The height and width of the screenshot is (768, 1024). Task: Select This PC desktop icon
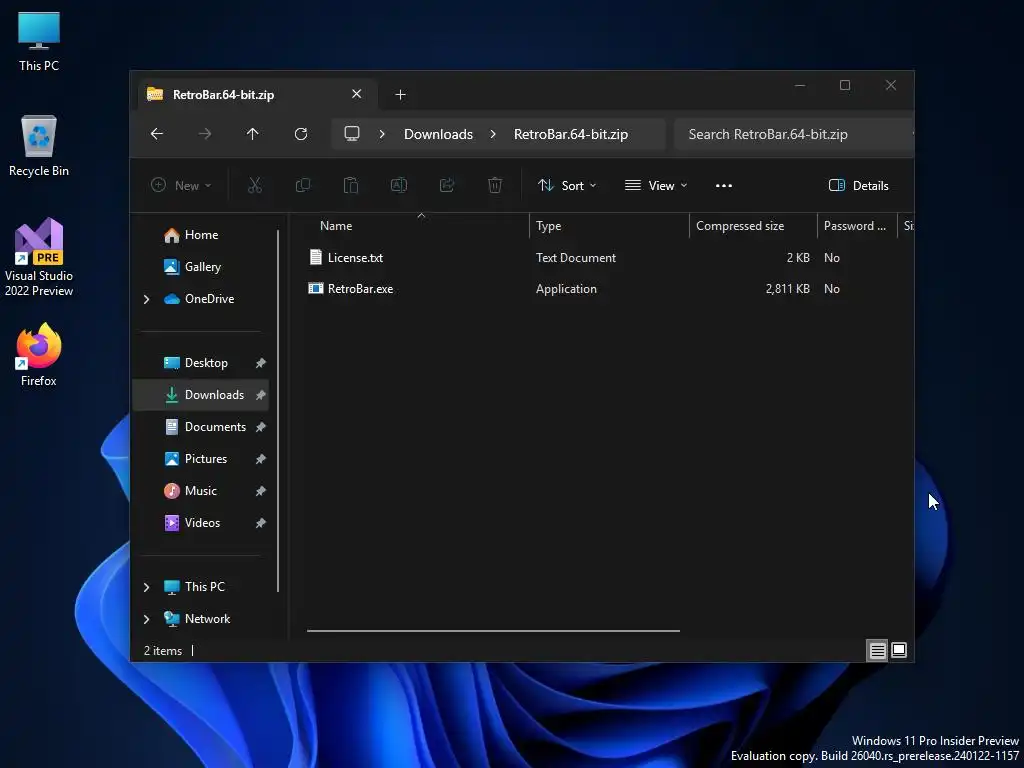tap(39, 41)
